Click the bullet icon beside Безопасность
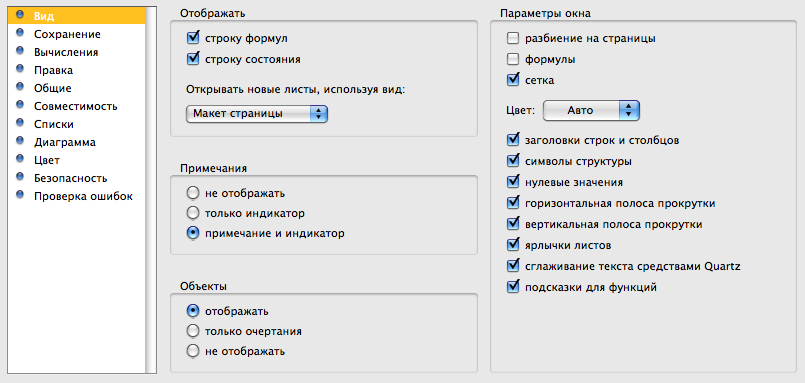Viewport: 805px width, 383px height. (20, 177)
